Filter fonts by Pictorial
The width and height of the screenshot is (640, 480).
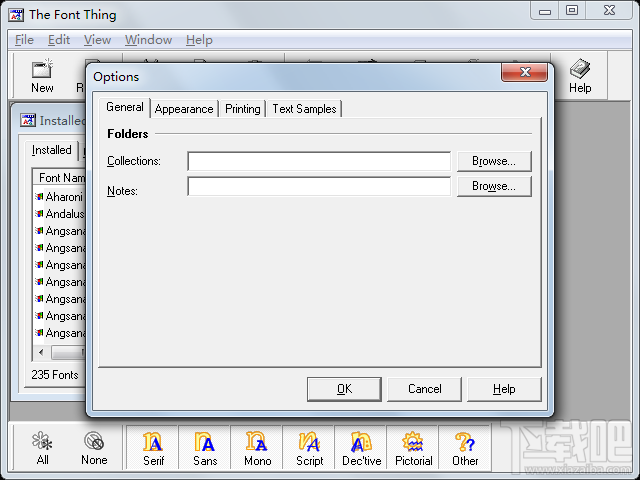(x=413, y=449)
